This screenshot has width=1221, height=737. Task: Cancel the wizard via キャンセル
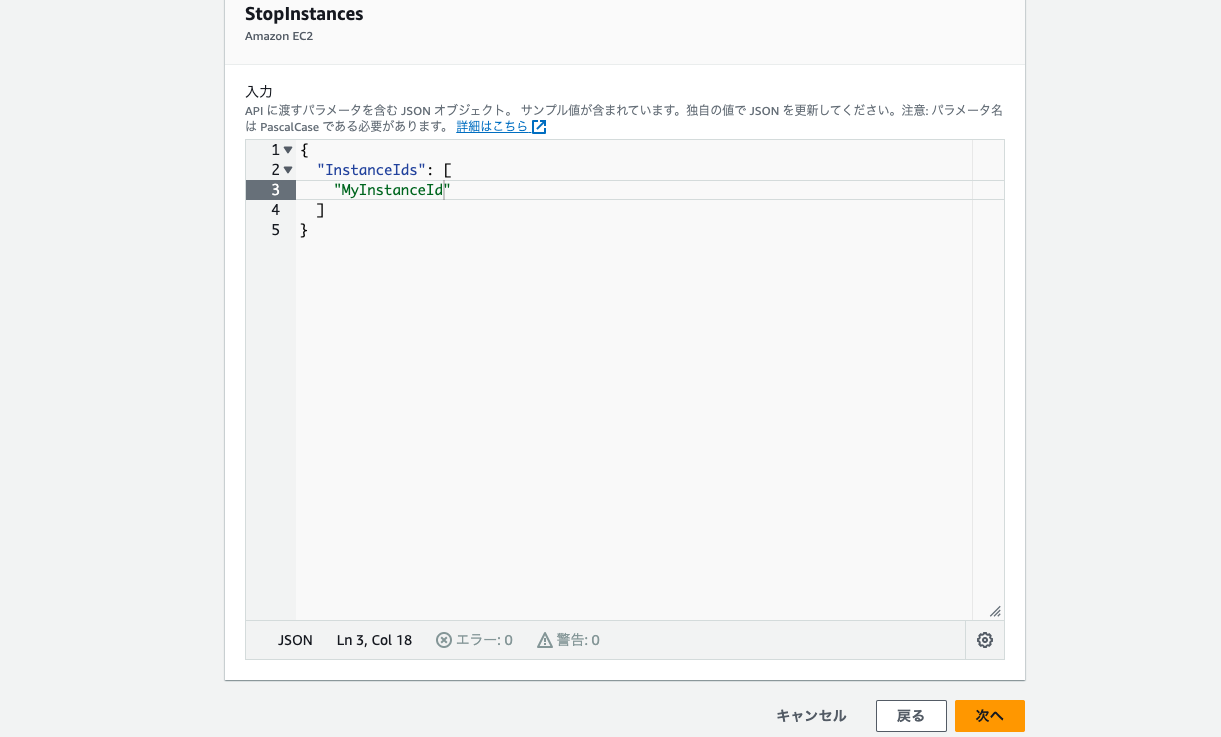(812, 715)
